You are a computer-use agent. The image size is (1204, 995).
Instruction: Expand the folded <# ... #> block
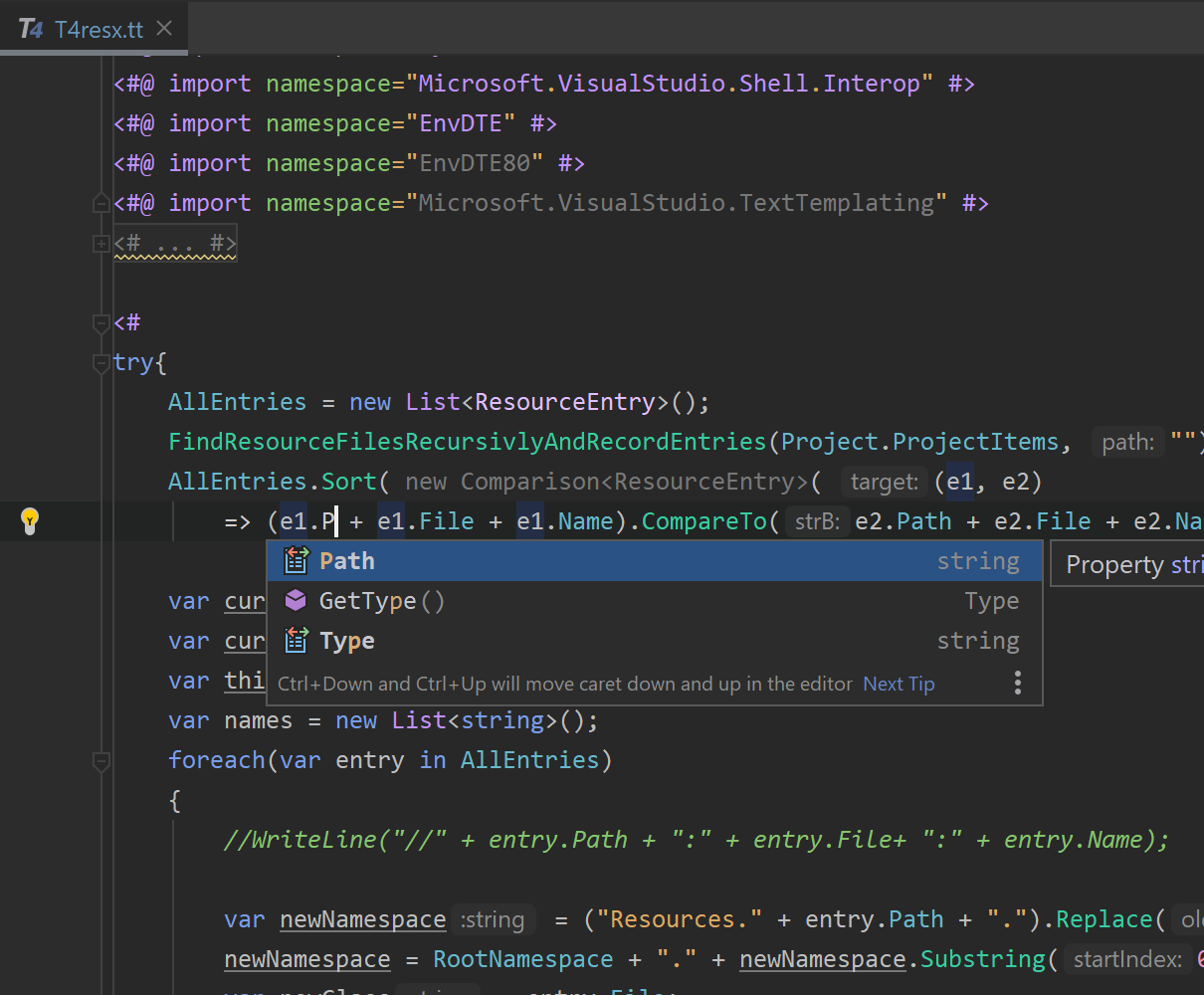[100, 243]
